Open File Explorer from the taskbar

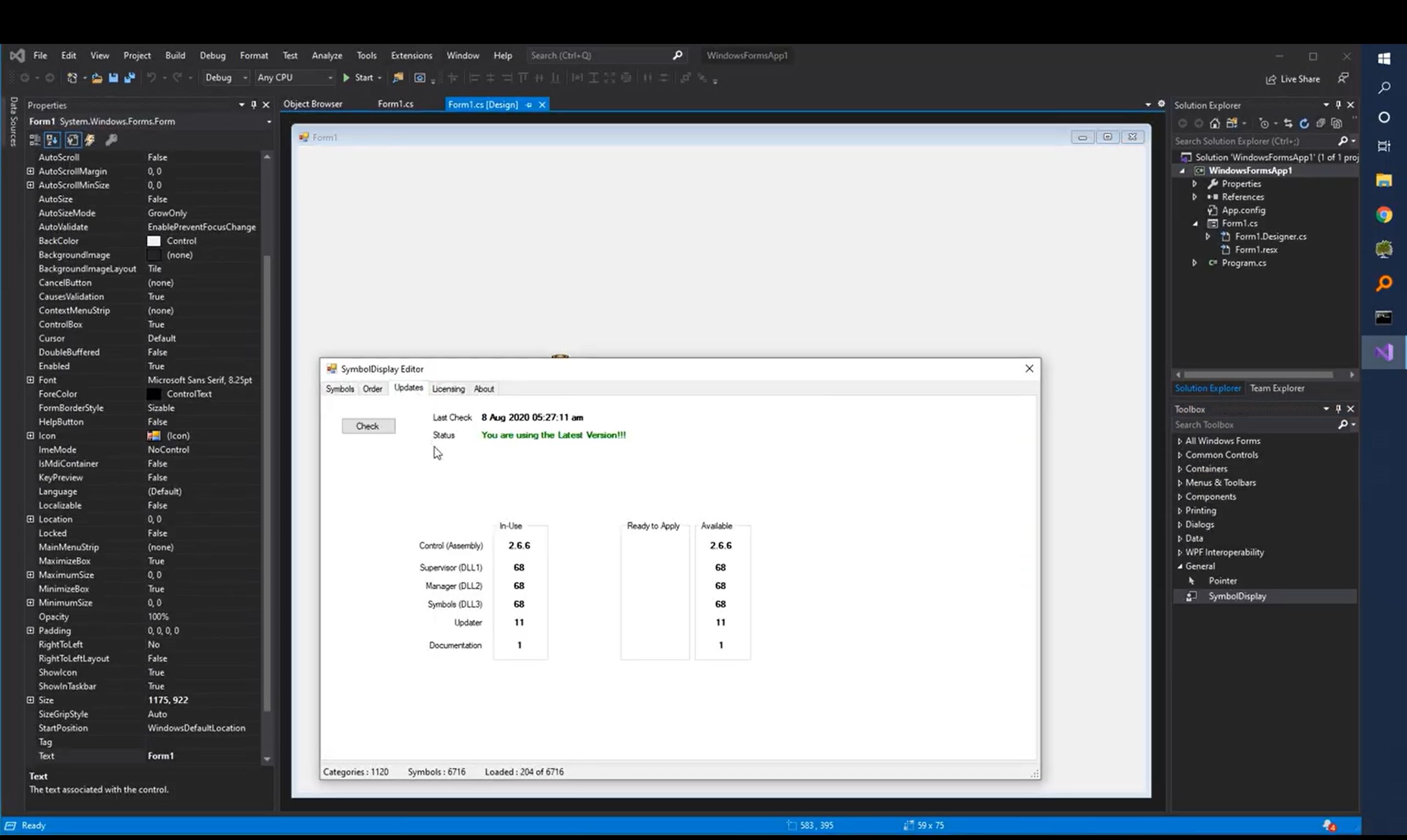click(1384, 181)
